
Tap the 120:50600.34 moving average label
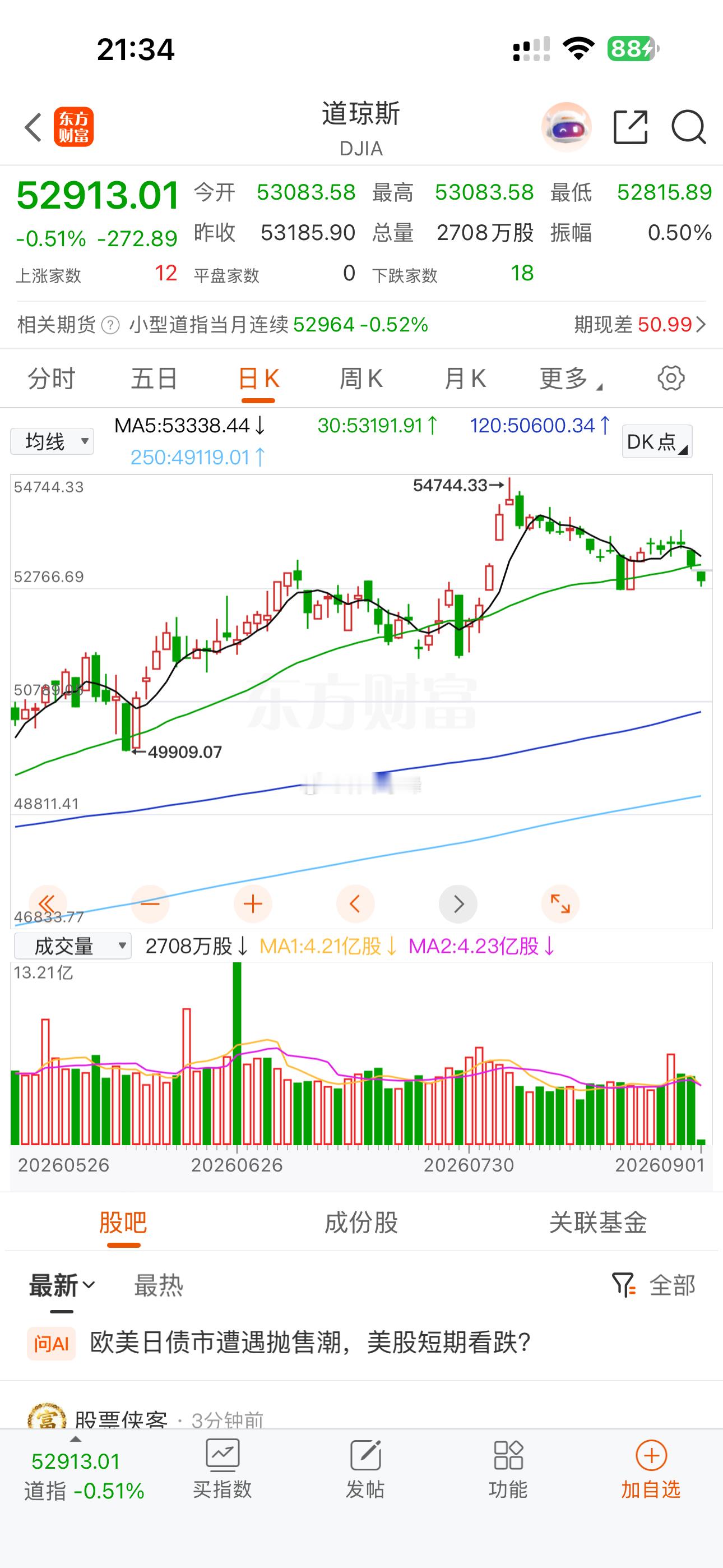coord(540,425)
